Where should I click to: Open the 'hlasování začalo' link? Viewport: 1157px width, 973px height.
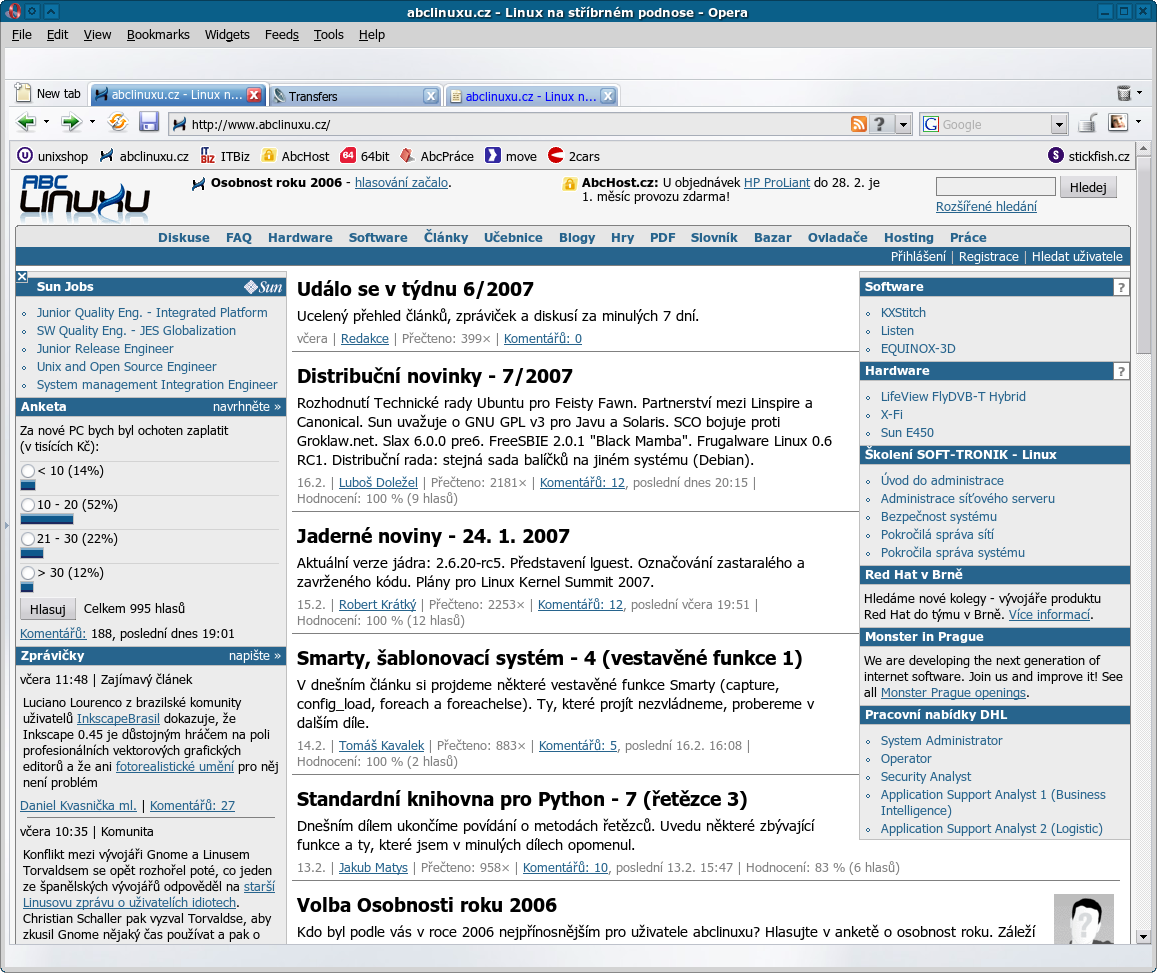[401, 182]
